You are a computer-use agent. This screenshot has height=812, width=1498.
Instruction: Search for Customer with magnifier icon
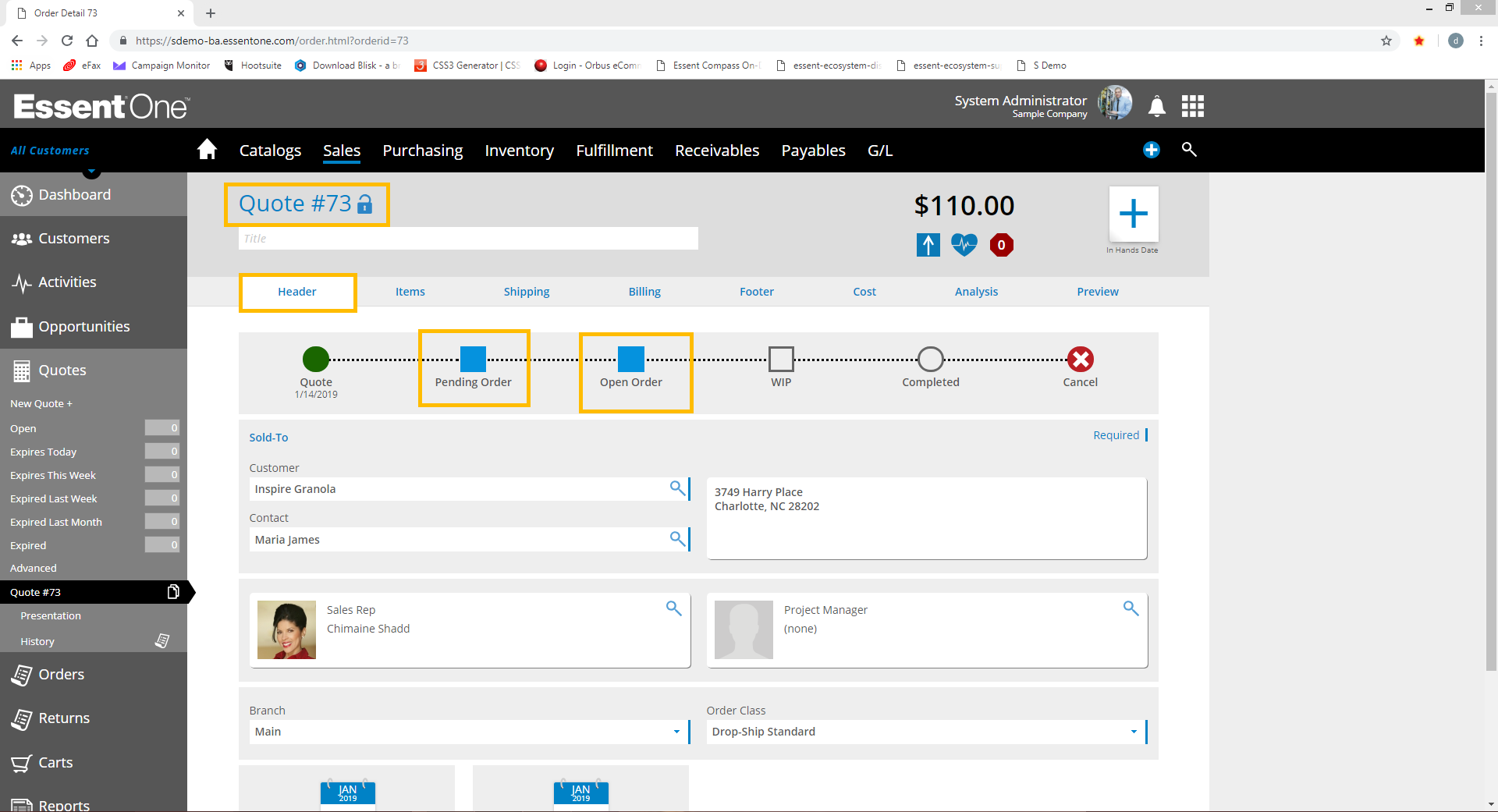click(x=677, y=488)
